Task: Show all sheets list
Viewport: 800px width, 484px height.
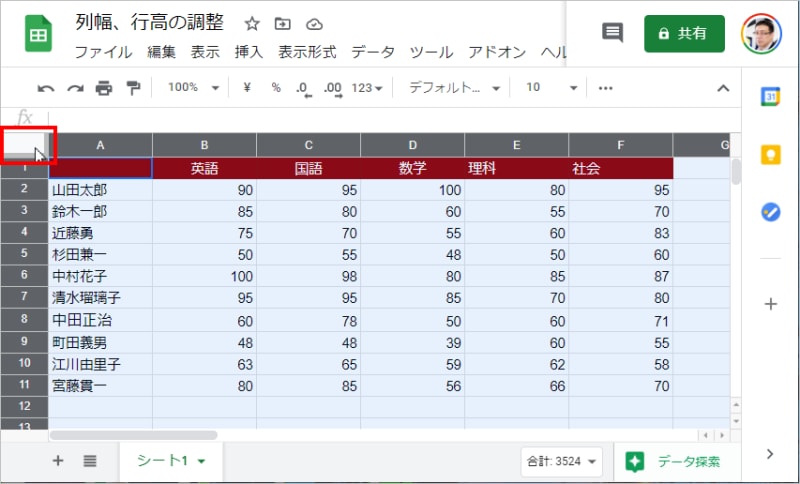Action: point(90,461)
